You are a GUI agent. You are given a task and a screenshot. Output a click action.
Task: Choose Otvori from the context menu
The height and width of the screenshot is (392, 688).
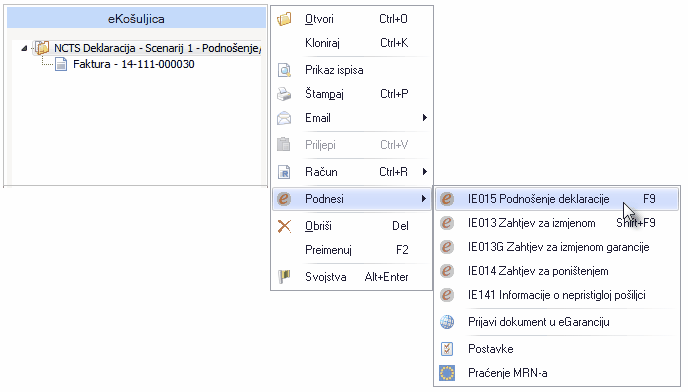click(x=352, y=19)
